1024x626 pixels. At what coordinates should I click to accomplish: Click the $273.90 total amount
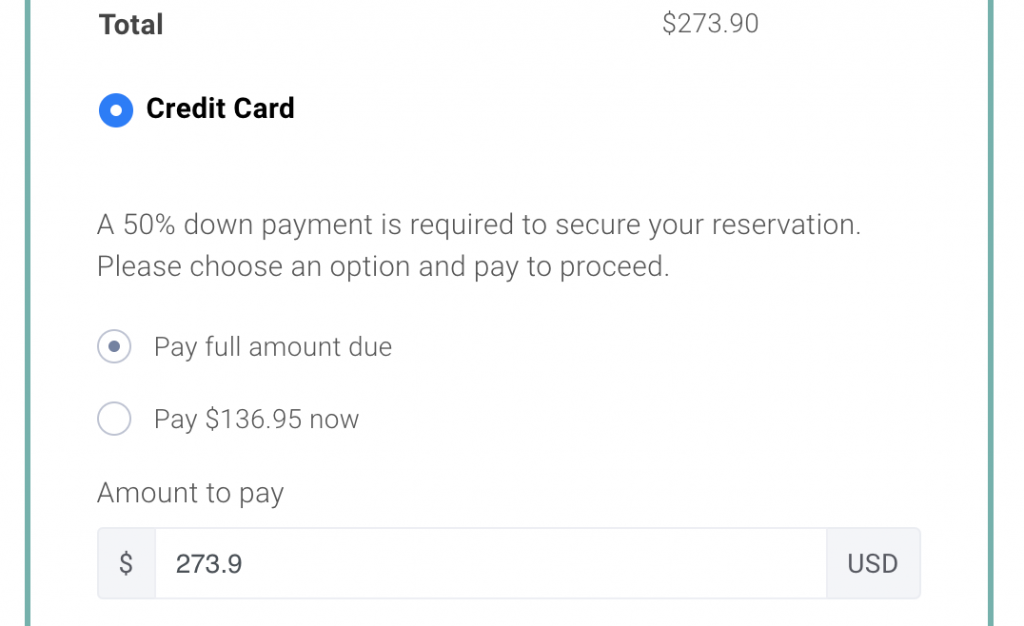tap(710, 24)
